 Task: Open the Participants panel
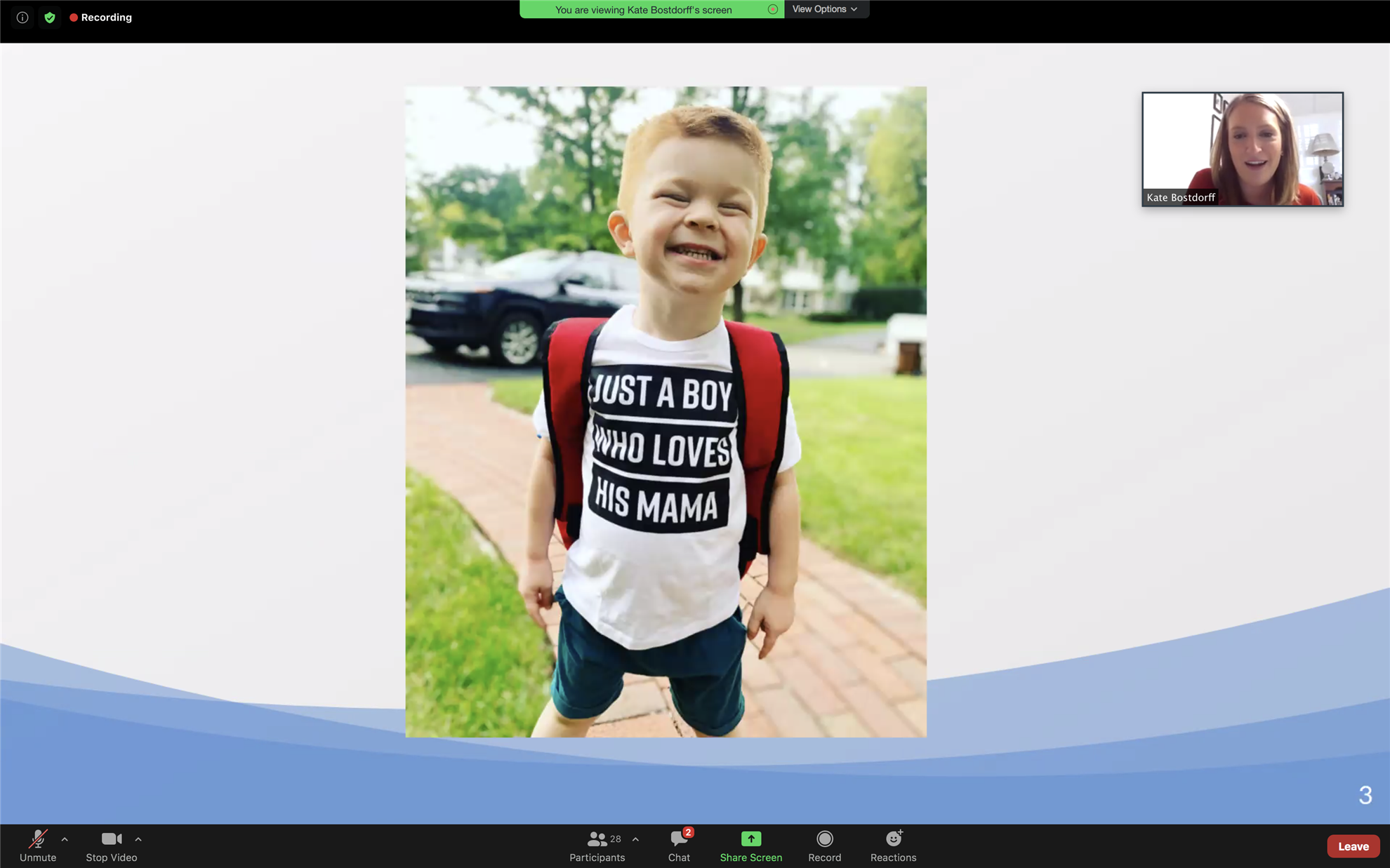597,846
